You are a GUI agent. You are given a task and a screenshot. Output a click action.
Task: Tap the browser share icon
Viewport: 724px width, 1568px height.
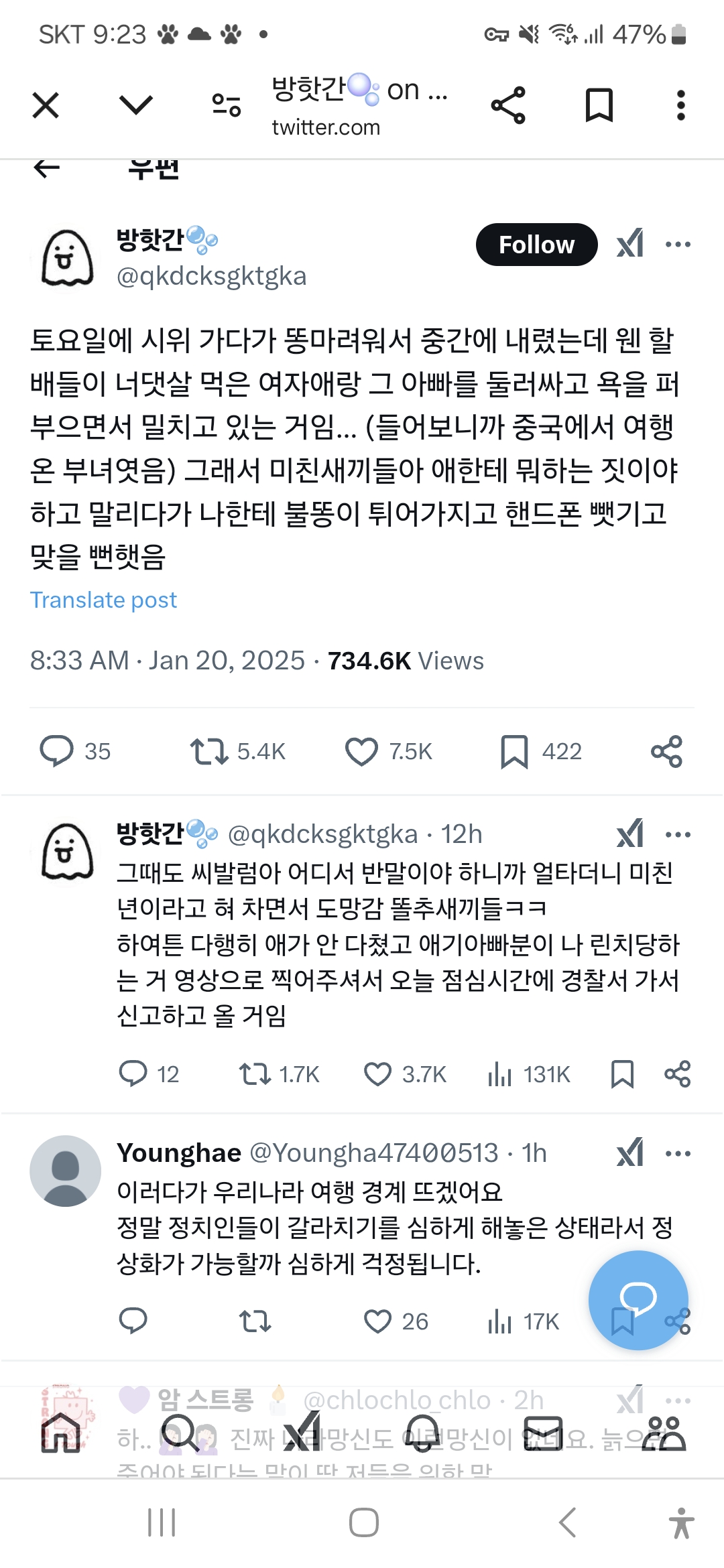(508, 105)
